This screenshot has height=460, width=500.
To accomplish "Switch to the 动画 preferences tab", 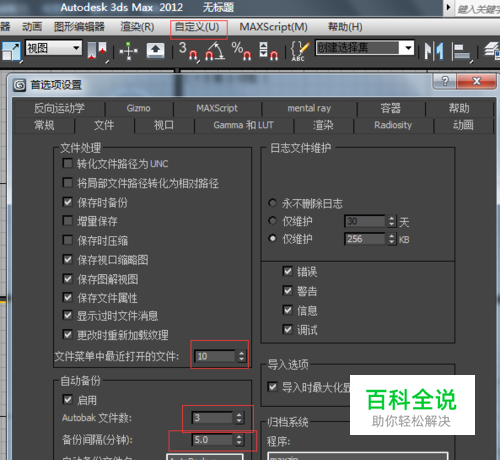I will pyautogui.click(x=463, y=125).
